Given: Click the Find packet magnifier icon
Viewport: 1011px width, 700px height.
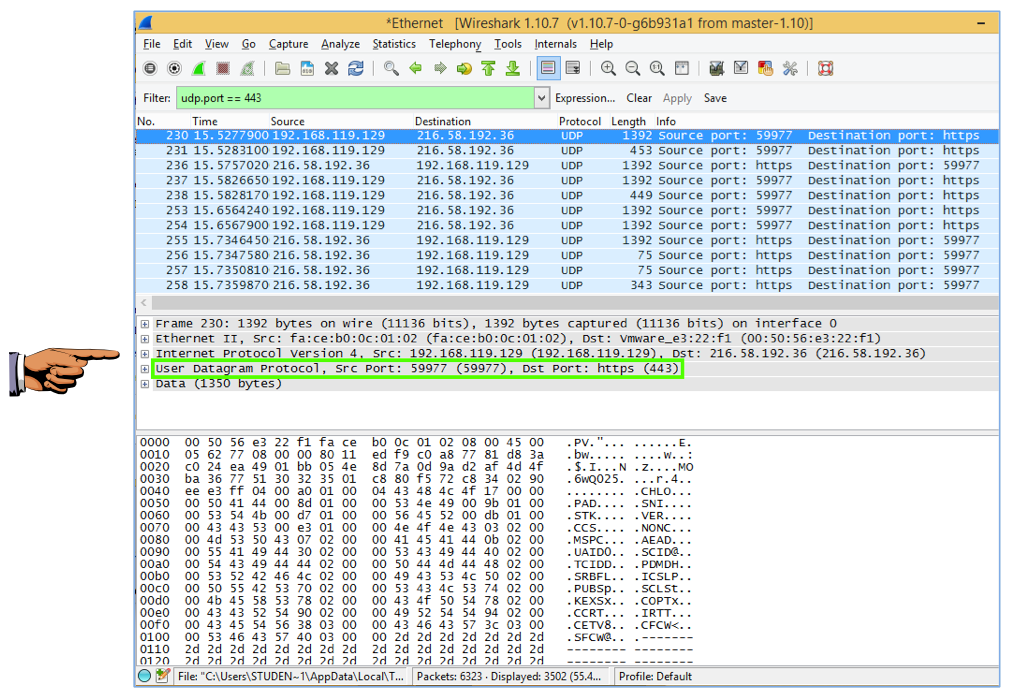Looking at the screenshot, I should tap(391, 69).
